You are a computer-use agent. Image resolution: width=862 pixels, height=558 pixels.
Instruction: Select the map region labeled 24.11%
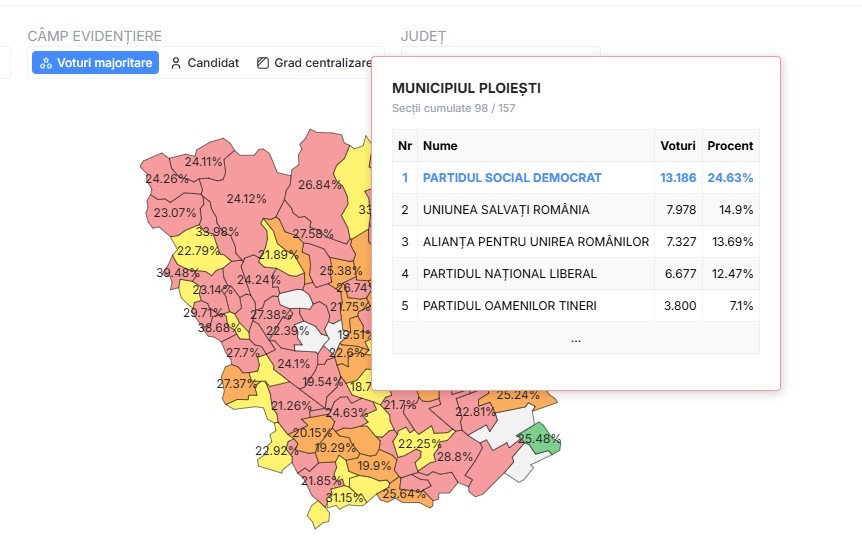tap(203, 161)
